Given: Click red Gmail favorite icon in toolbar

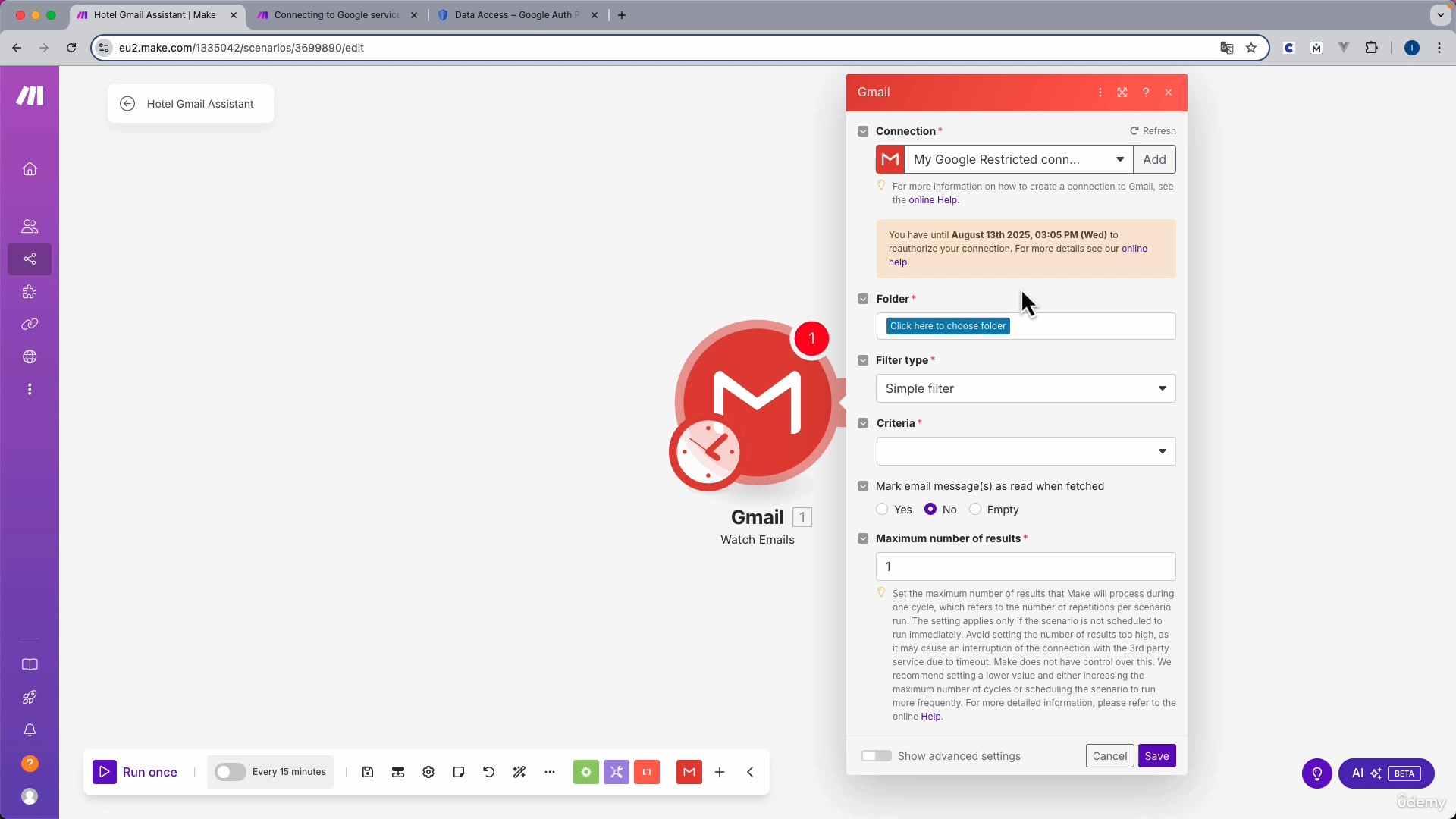Looking at the screenshot, I should [689, 772].
